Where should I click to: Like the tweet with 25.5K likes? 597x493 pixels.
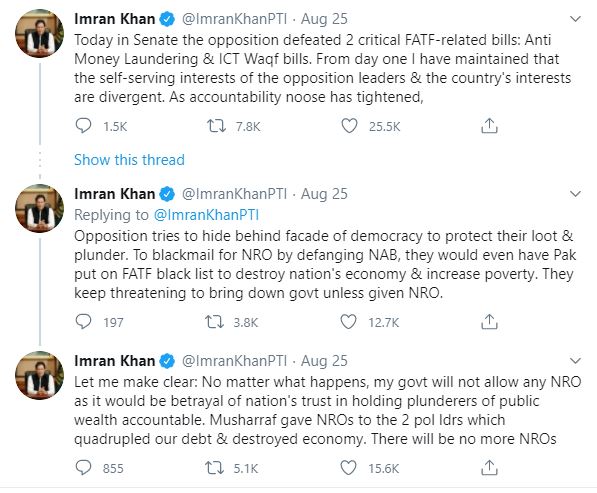point(349,126)
